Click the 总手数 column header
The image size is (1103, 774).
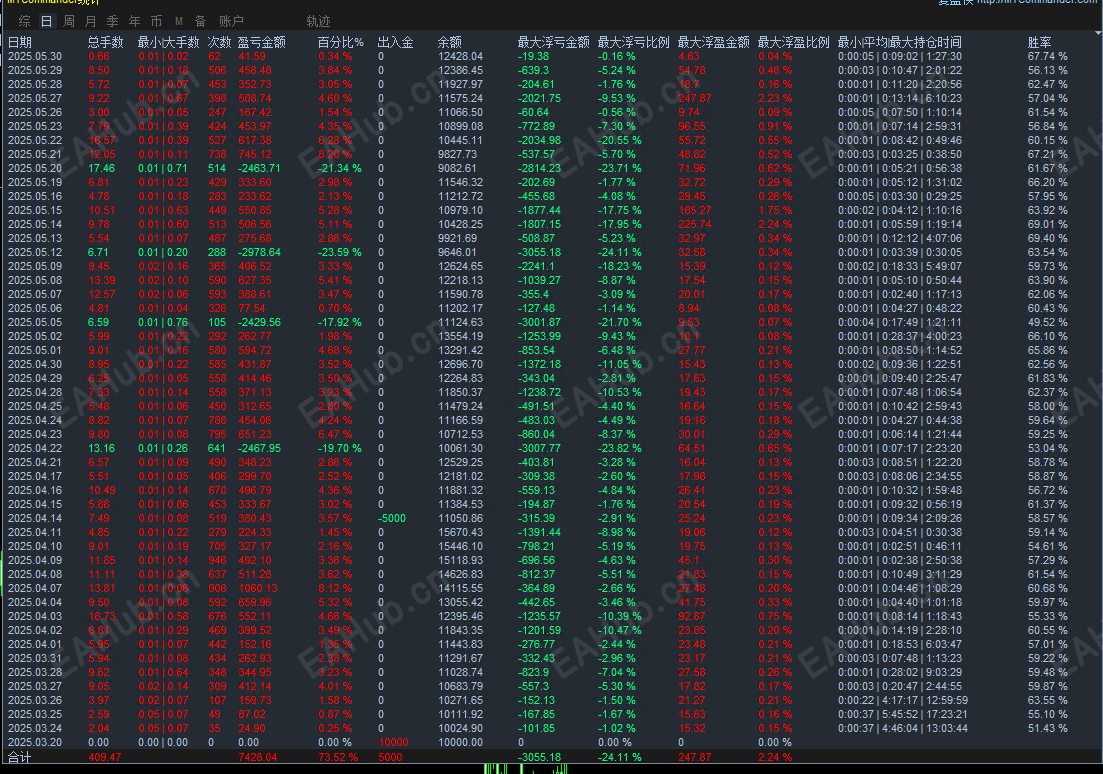(x=106, y=42)
